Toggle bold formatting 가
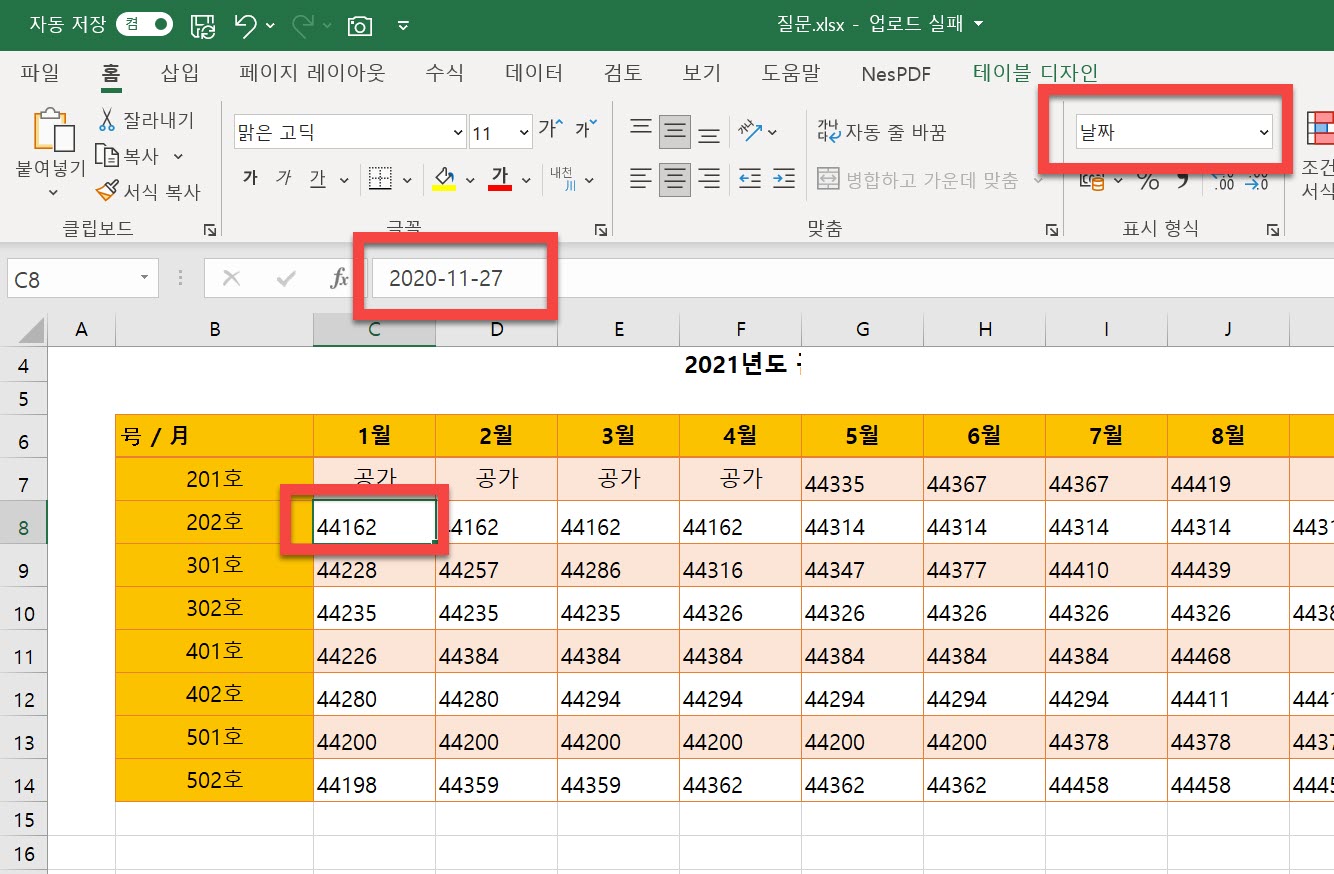The image size is (1334, 874). 250,179
